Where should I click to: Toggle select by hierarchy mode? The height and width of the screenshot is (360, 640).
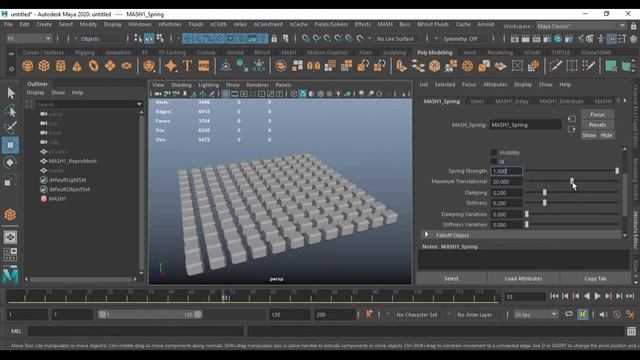click(x=138, y=39)
